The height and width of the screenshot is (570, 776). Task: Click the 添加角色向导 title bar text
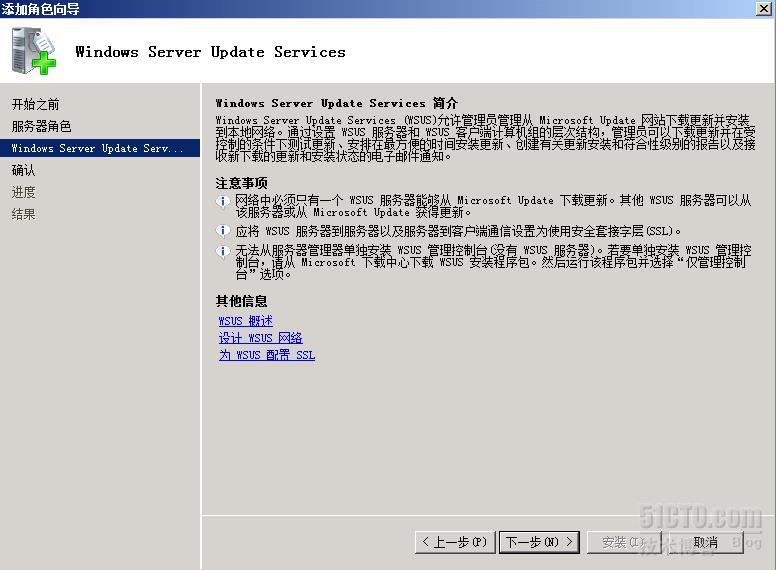(40, 9)
